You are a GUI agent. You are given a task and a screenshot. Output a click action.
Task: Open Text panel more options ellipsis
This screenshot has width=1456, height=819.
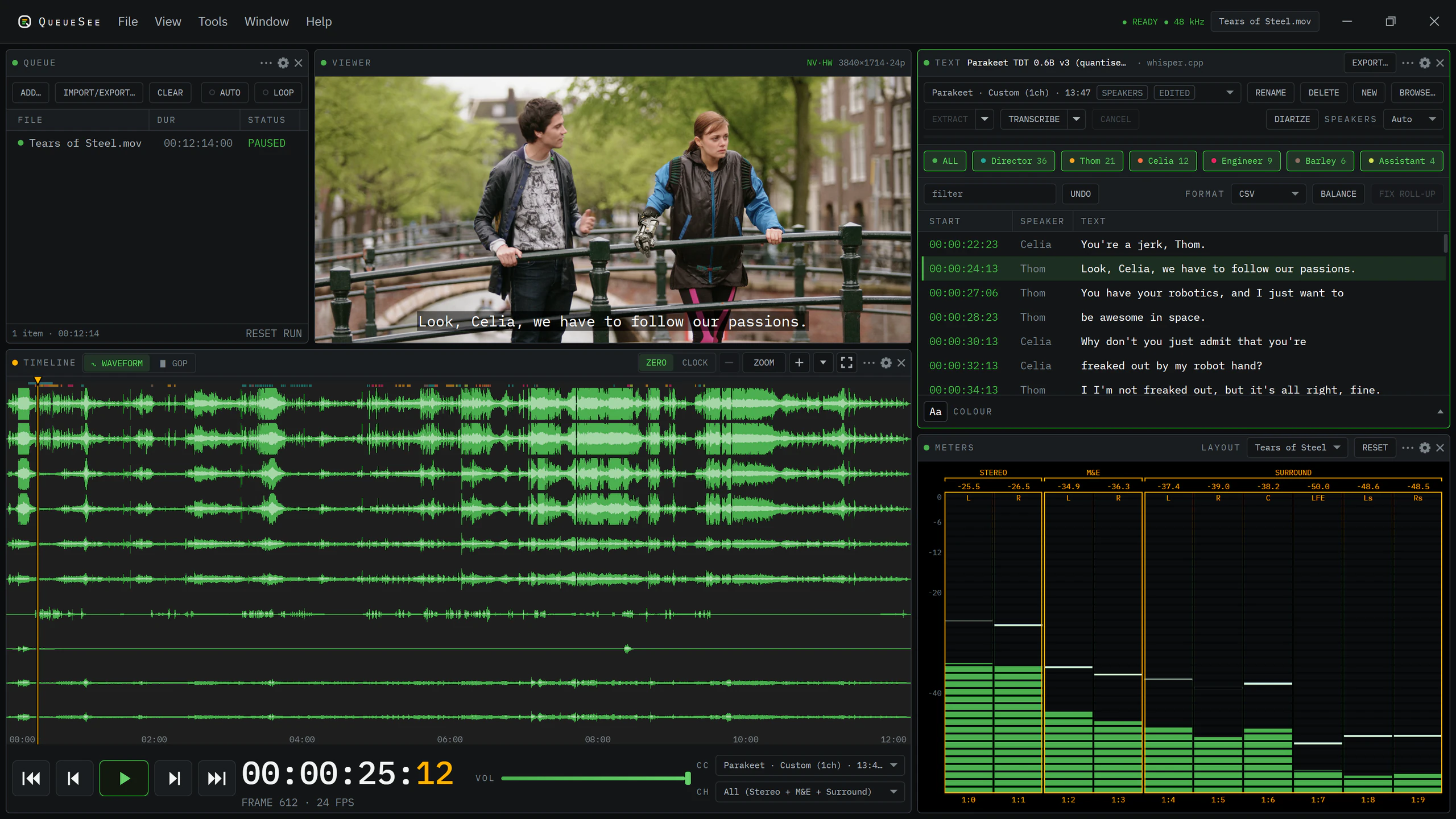coord(1408,63)
